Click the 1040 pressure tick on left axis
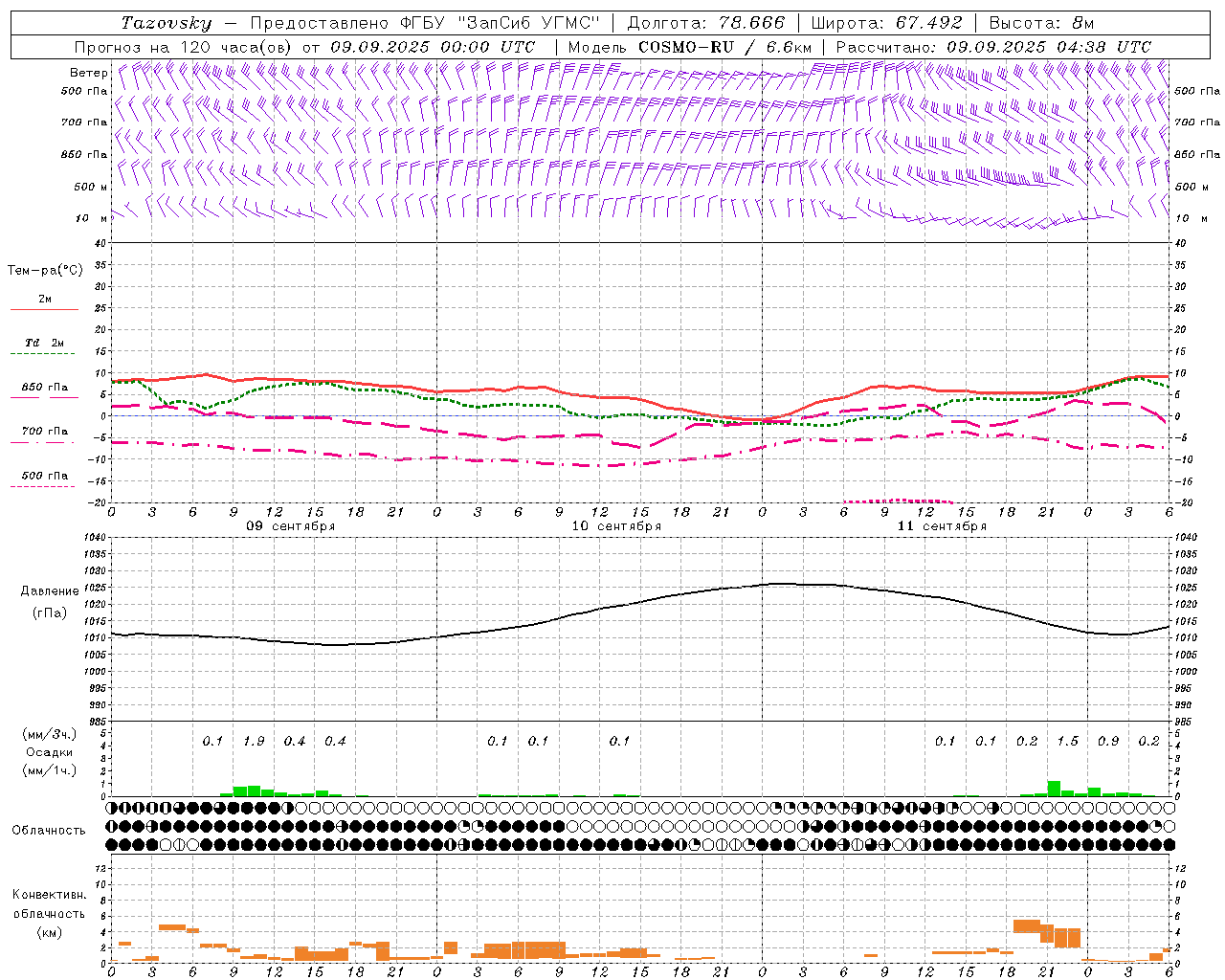This screenshot has height=980, width=1225. pyautogui.click(x=93, y=538)
